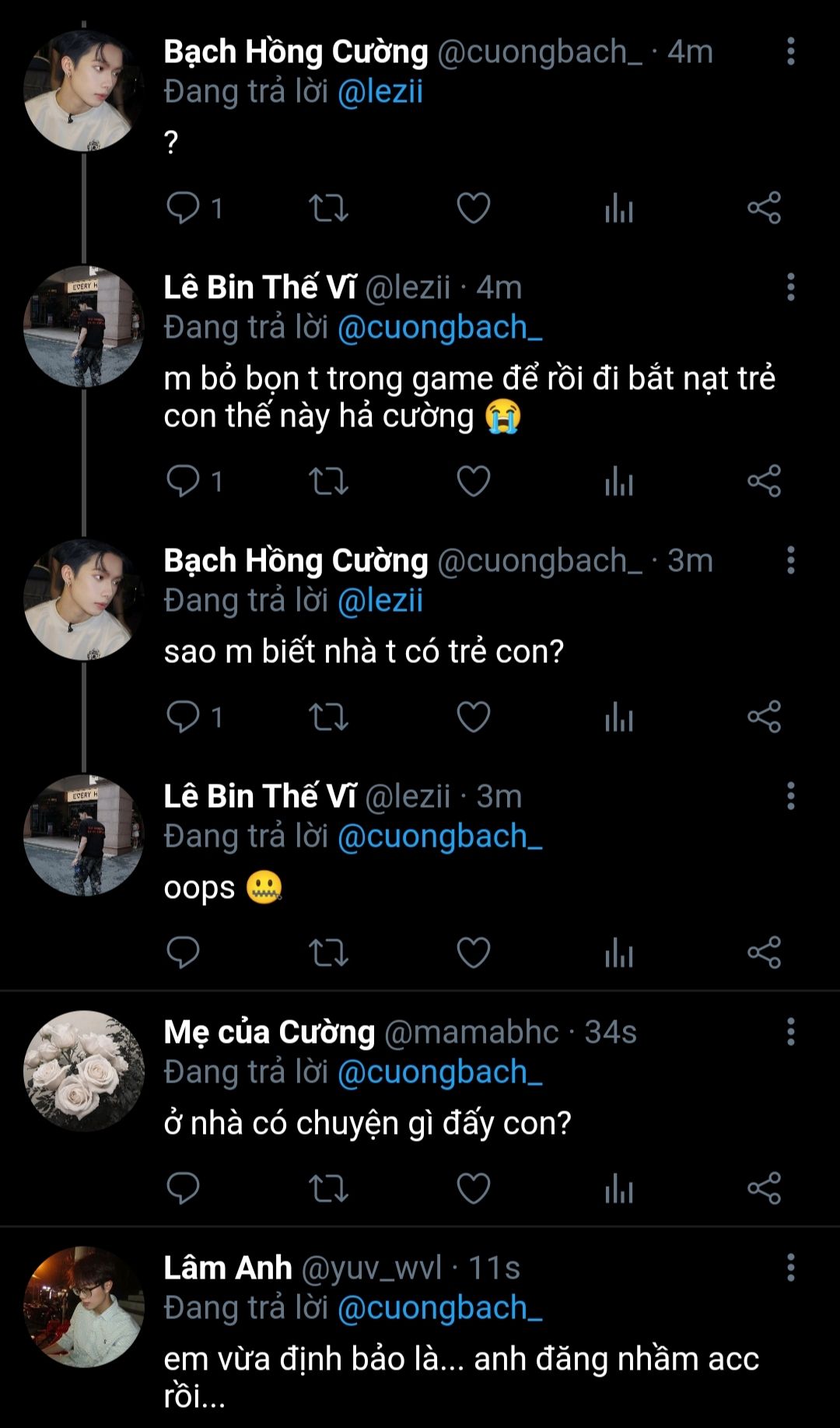
Task: Open the three-dot menu on the "oops" tweet
Action: pos(790,796)
